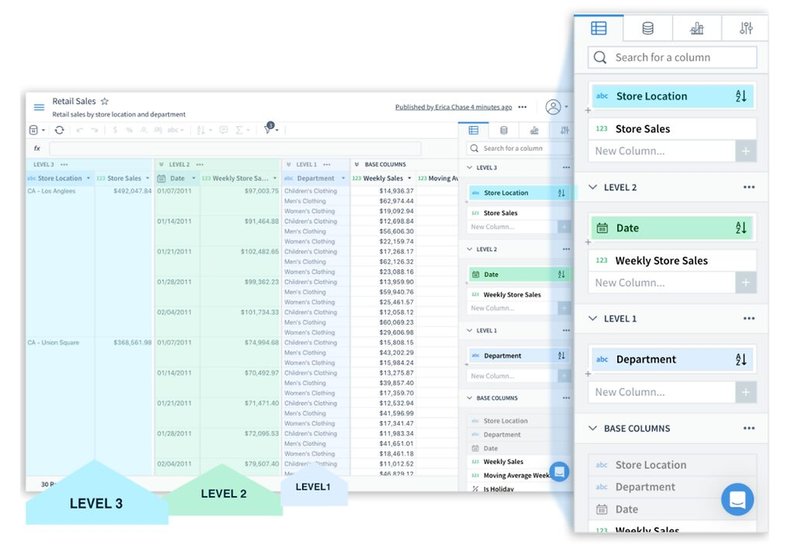Open LEVEL 1 more options in enlarged panel

pos(748,318)
